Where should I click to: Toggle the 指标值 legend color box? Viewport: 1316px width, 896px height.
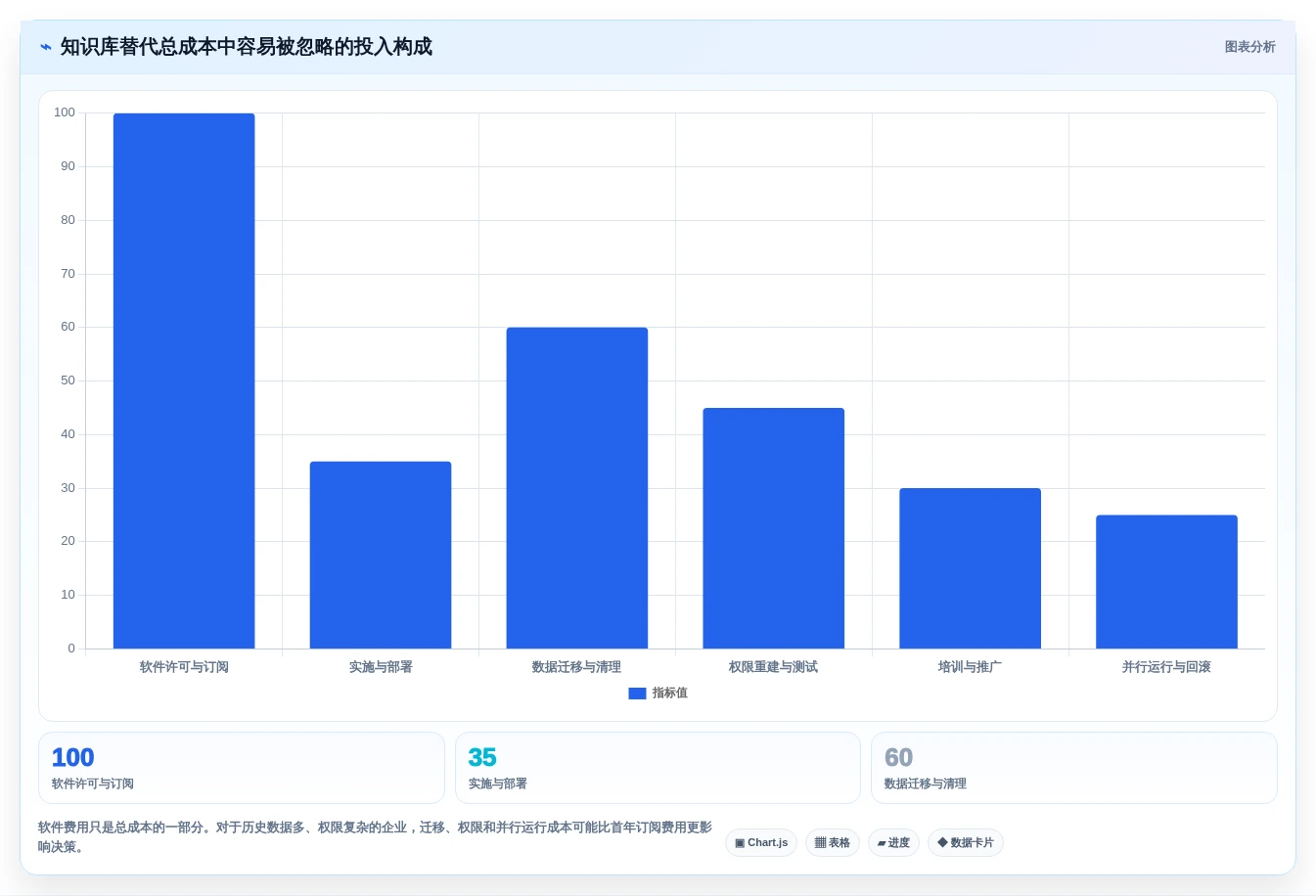coord(637,694)
